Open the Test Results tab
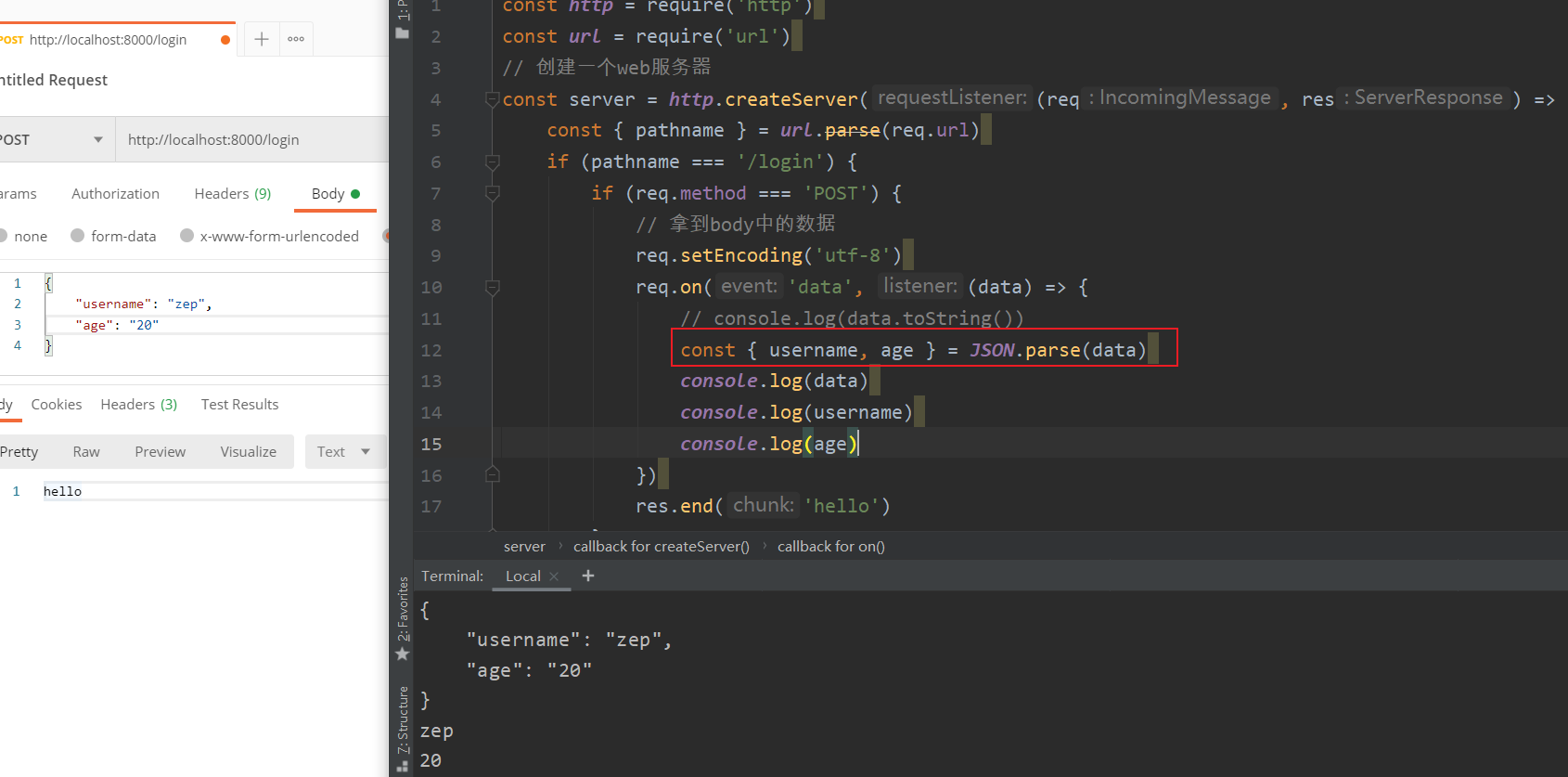The width and height of the screenshot is (1568, 777). pos(239,404)
